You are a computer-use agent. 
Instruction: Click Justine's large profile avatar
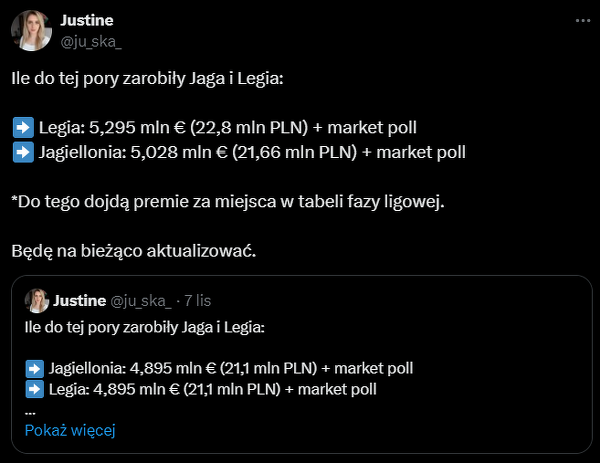click(x=30, y=31)
